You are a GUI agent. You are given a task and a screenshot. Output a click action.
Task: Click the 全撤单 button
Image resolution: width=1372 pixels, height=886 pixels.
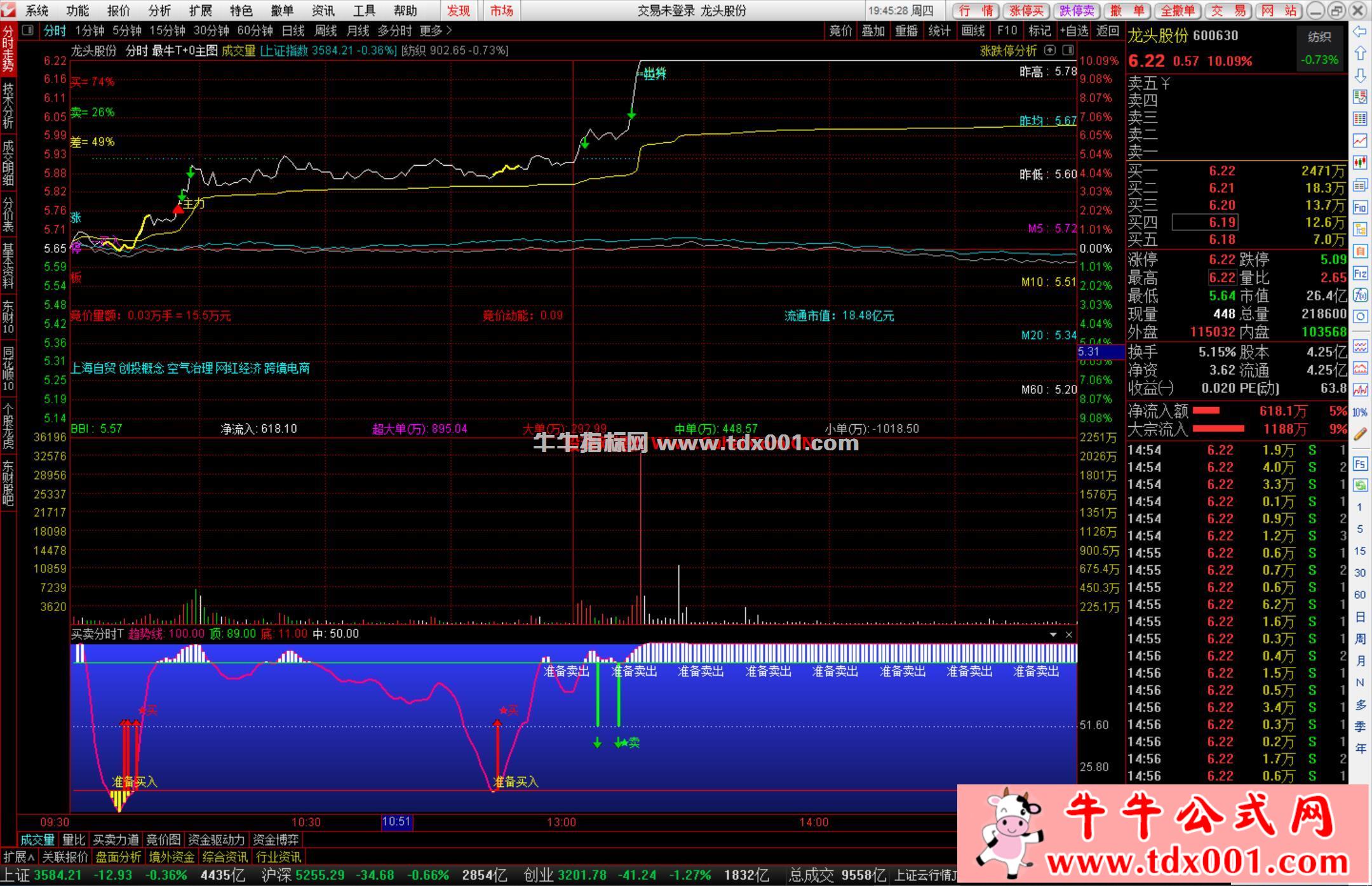tap(1178, 11)
